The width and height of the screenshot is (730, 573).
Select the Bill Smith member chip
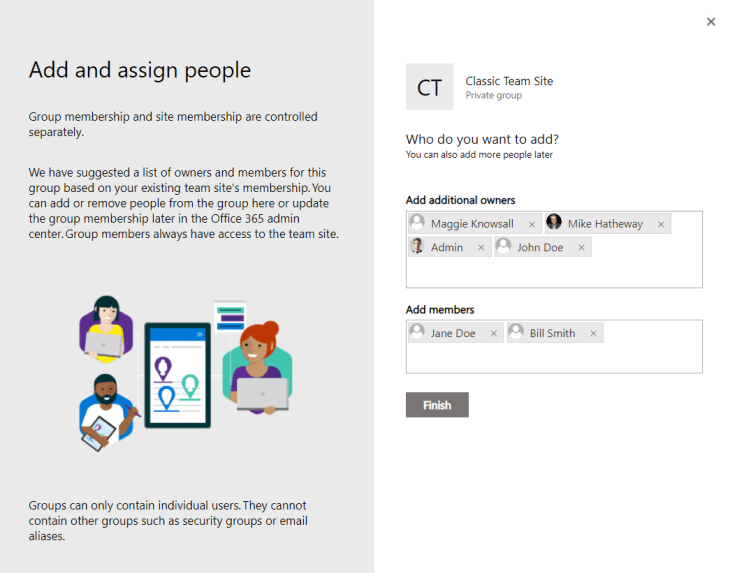552,333
